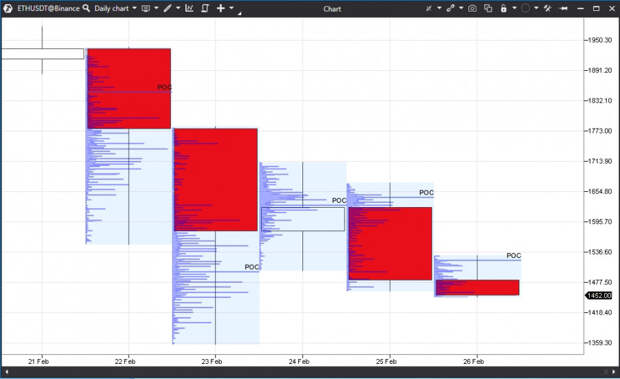Click the POC label on 25 Feb
Image resolution: width=620 pixels, height=379 pixels.
point(426,192)
